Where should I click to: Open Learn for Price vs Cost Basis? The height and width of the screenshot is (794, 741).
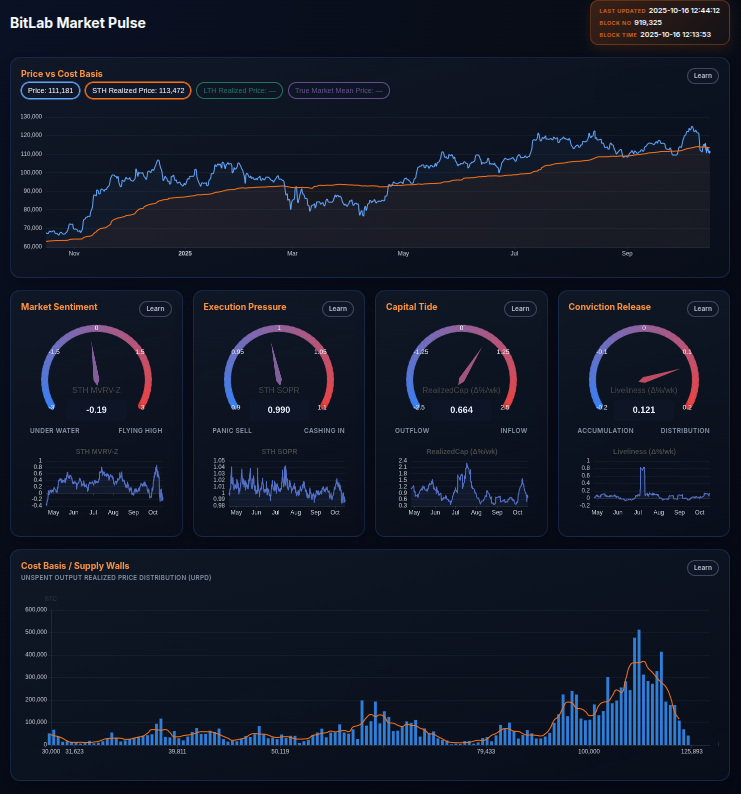703,76
